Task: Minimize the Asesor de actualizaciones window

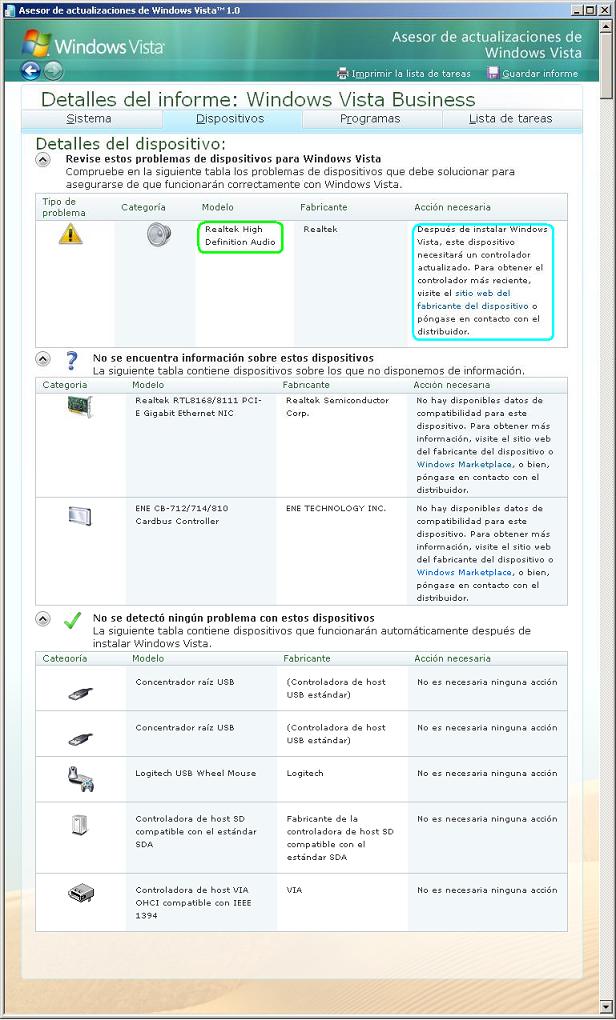Action: click(x=577, y=10)
